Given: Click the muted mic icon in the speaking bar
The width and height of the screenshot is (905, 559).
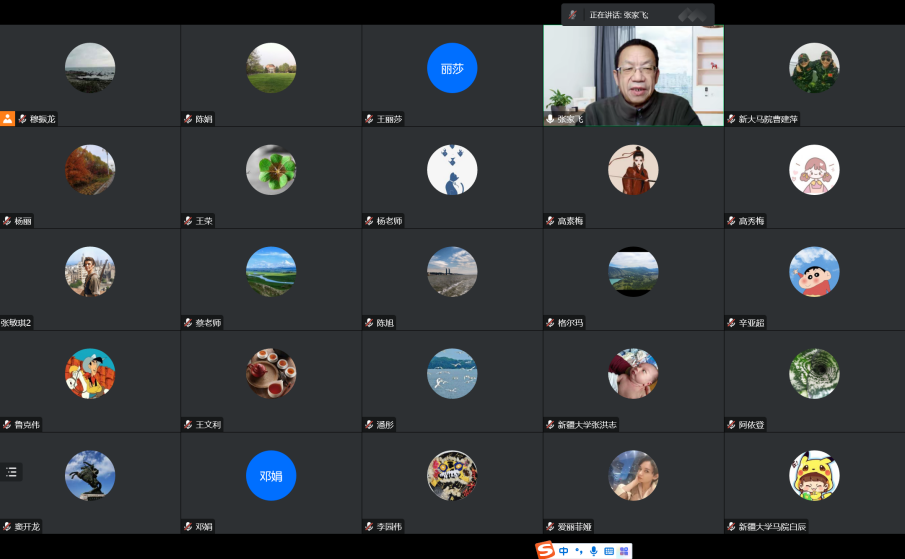Looking at the screenshot, I should (x=573, y=15).
